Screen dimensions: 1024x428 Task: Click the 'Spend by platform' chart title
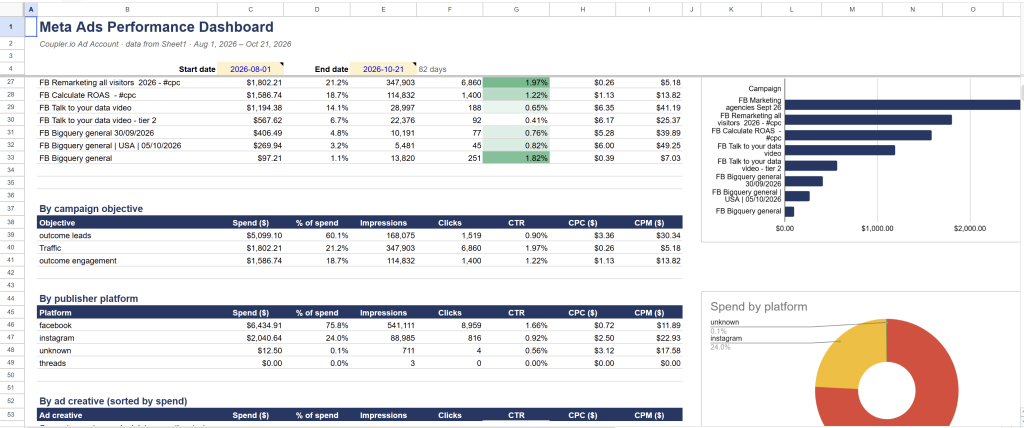pyautogui.click(x=759, y=306)
